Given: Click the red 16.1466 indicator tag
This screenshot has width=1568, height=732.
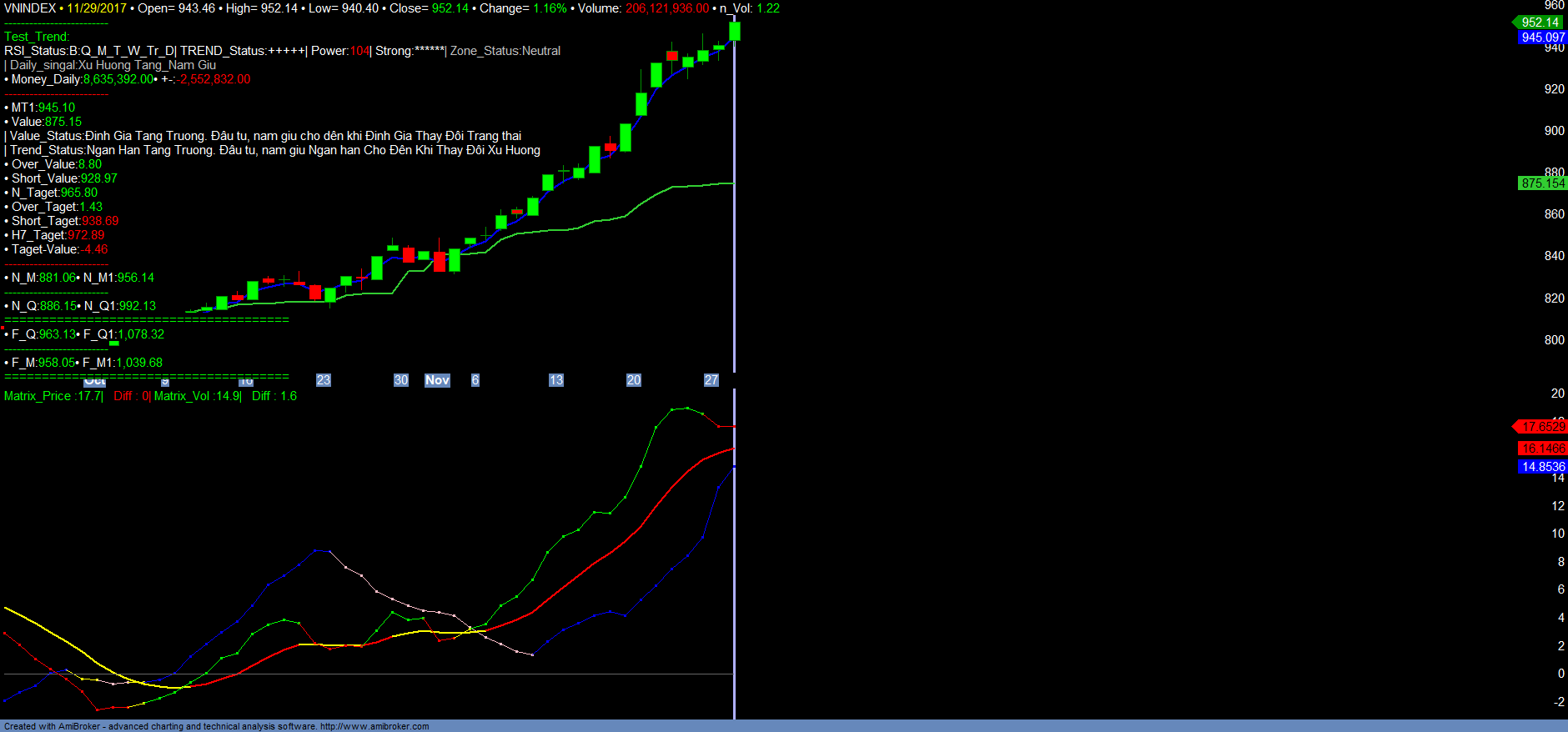Looking at the screenshot, I should coord(1542,449).
